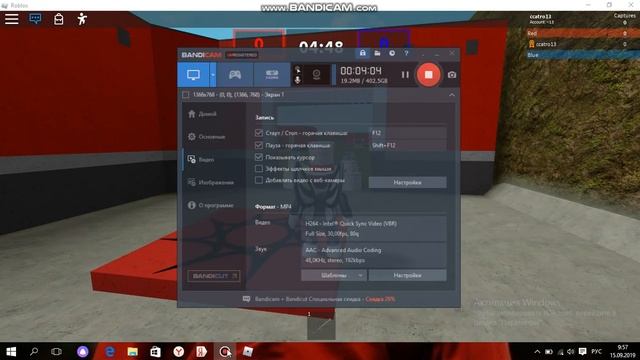Open notification center icon
Viewport: 640px width, 360px height.
(582, 352)
